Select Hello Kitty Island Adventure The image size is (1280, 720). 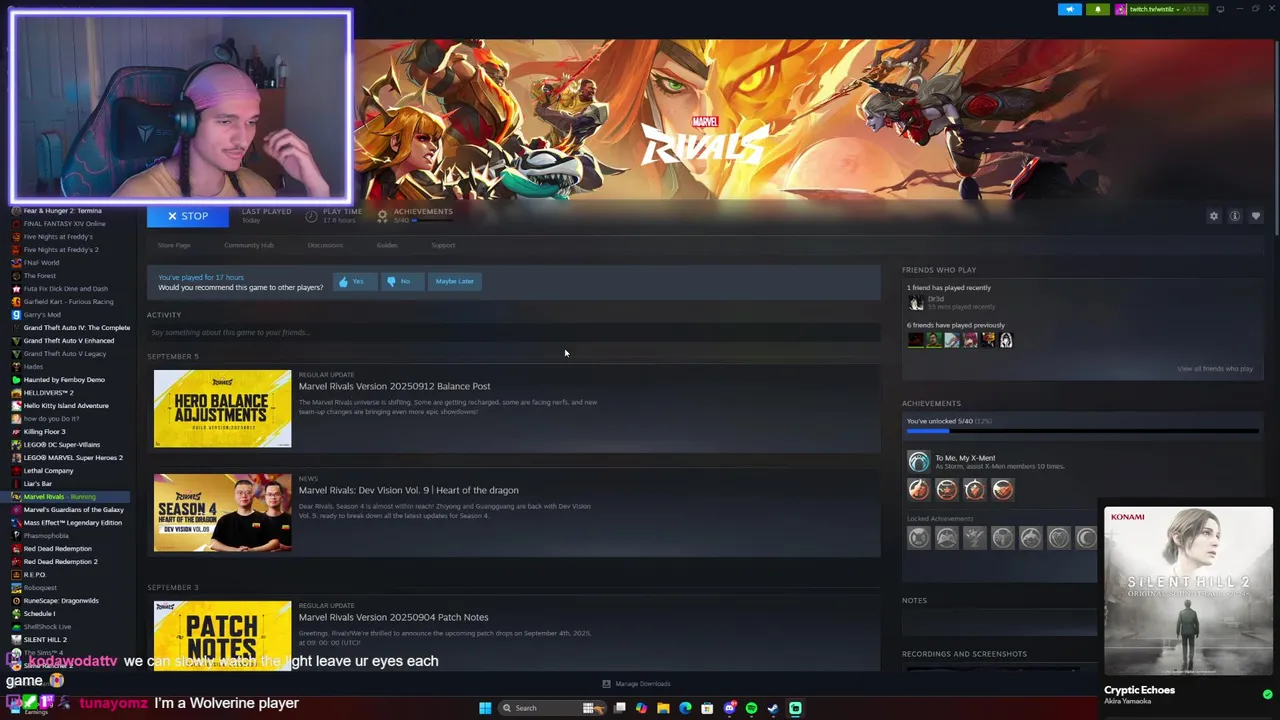[x=66, y=406]
